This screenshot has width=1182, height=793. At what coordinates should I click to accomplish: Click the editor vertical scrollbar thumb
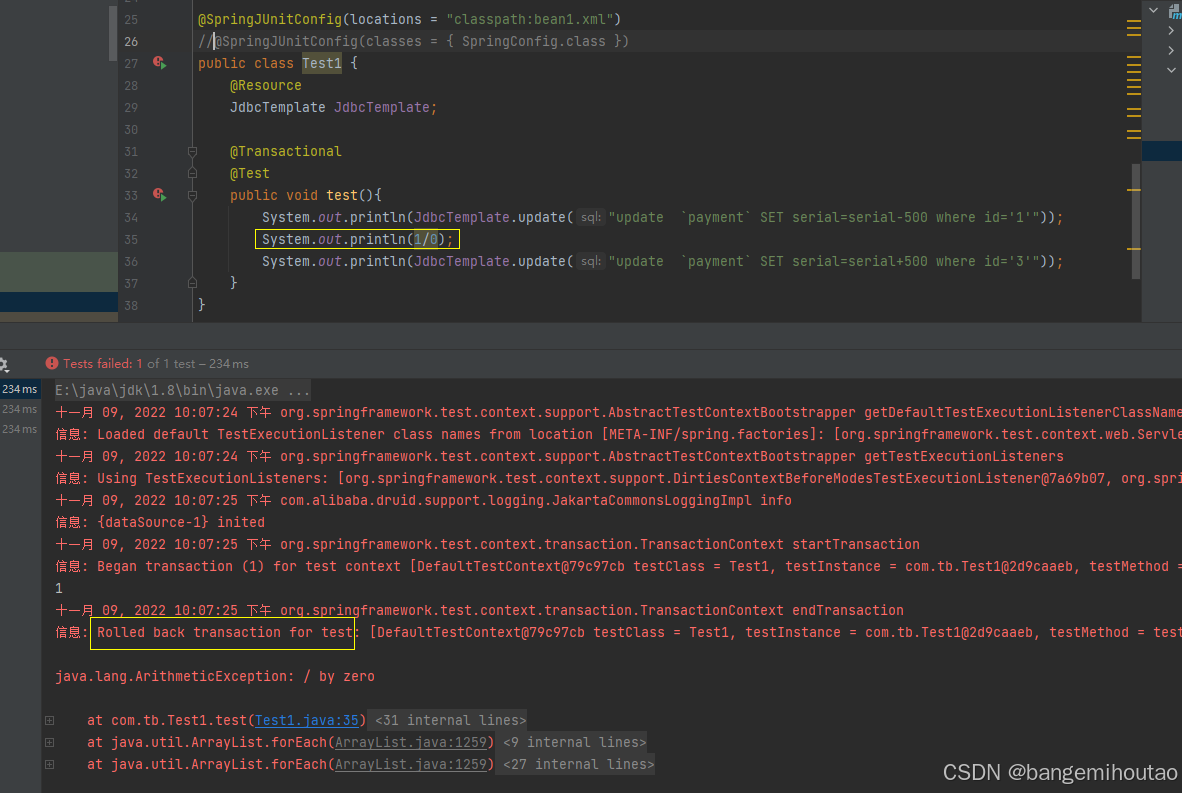[1135, 221]
